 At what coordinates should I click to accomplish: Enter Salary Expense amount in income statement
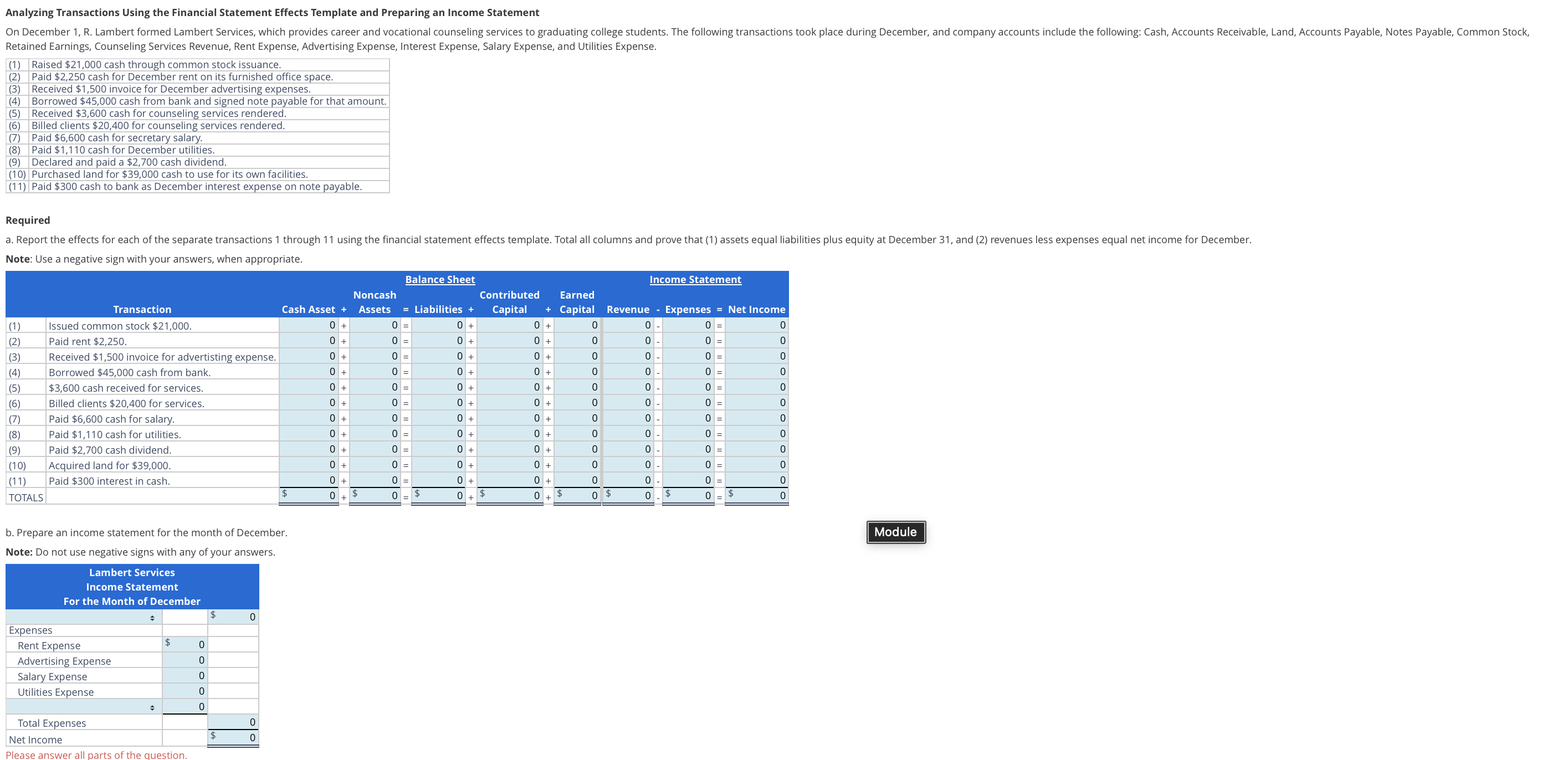click(185, 675)
